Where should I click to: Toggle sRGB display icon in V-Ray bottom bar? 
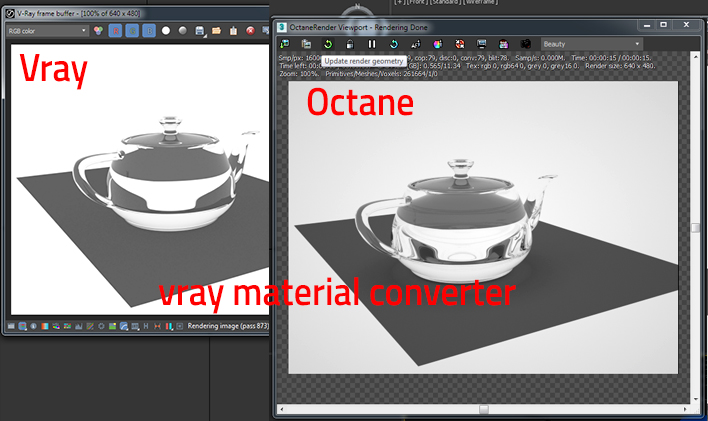click(124, 326)
